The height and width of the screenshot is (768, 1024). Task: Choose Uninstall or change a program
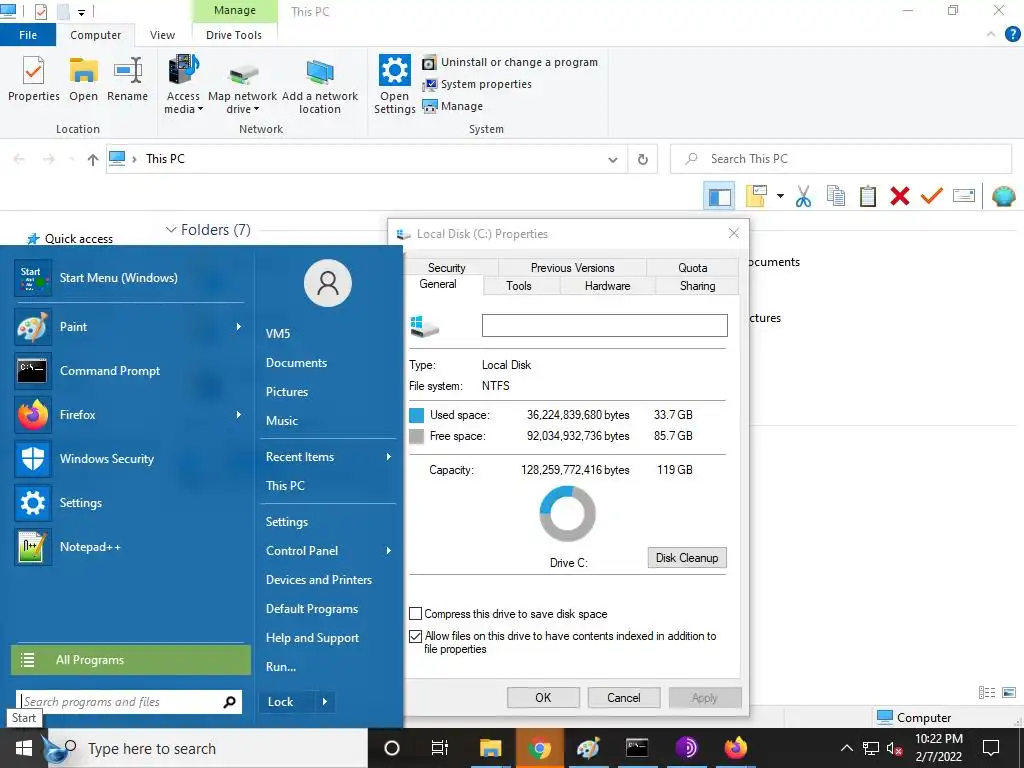point(510,62)
